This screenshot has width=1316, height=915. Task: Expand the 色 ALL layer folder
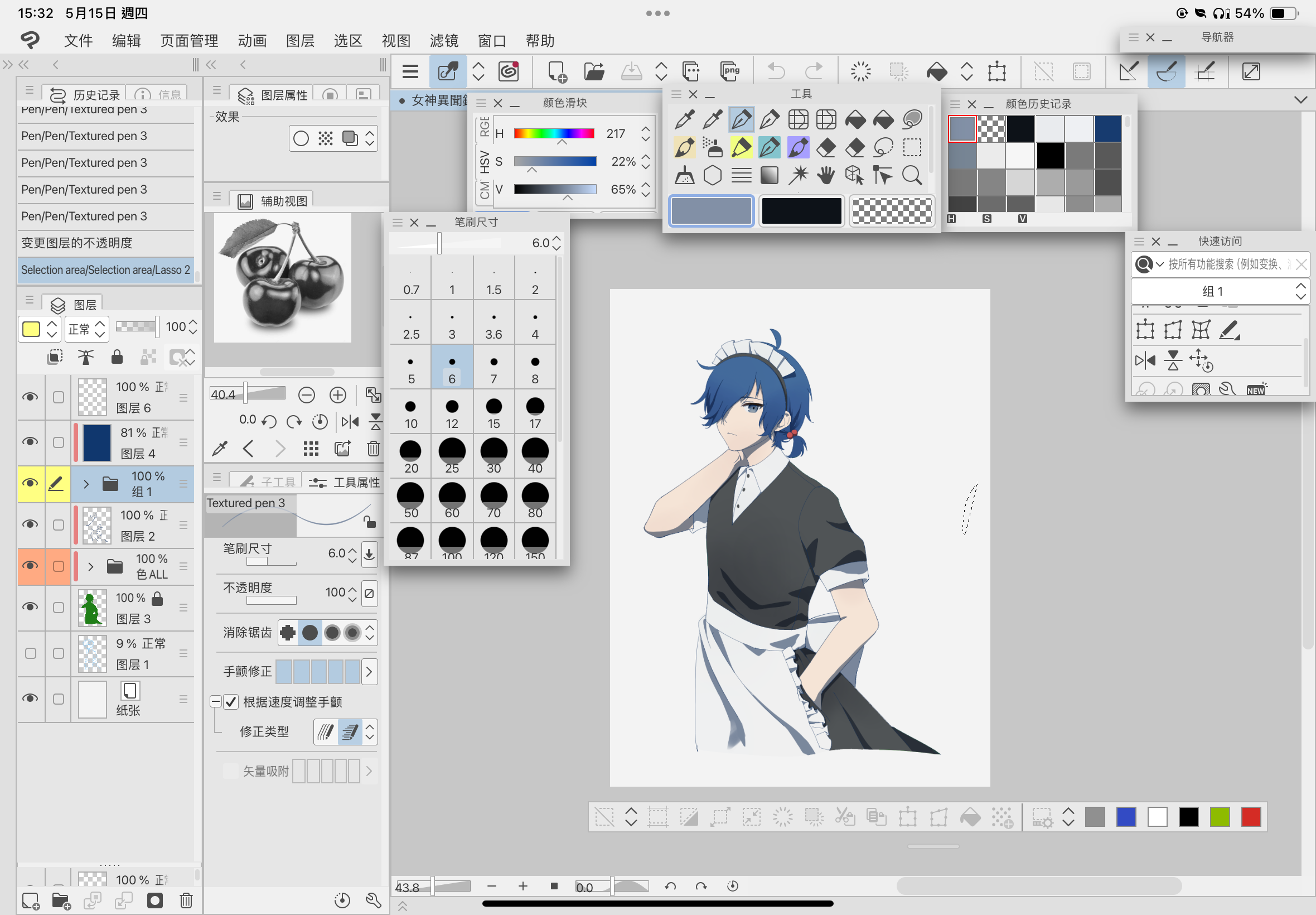[x=90, y=566]
